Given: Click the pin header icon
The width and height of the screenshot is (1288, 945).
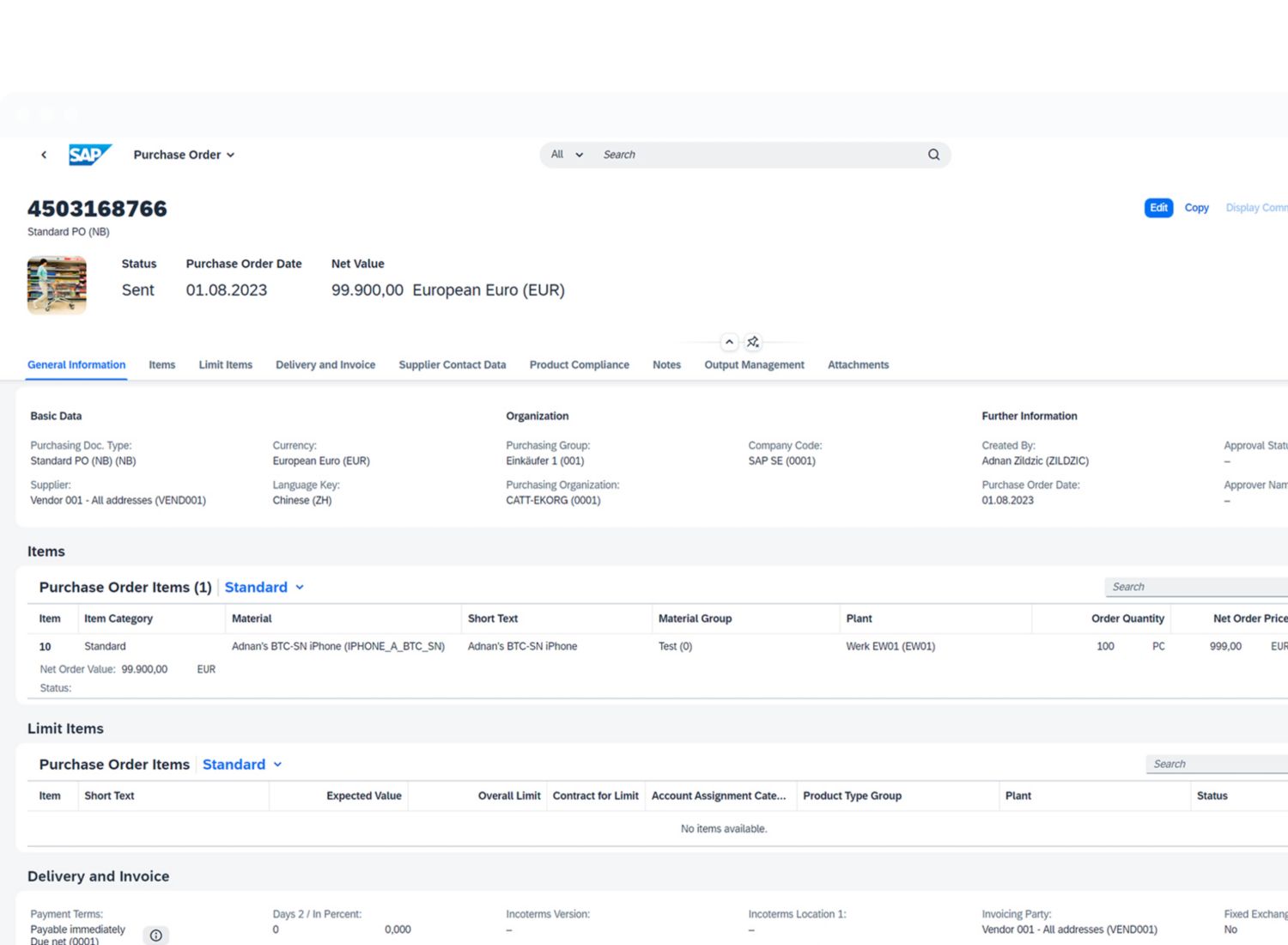Looking at the screenshot, I should [x=753, y=342].
